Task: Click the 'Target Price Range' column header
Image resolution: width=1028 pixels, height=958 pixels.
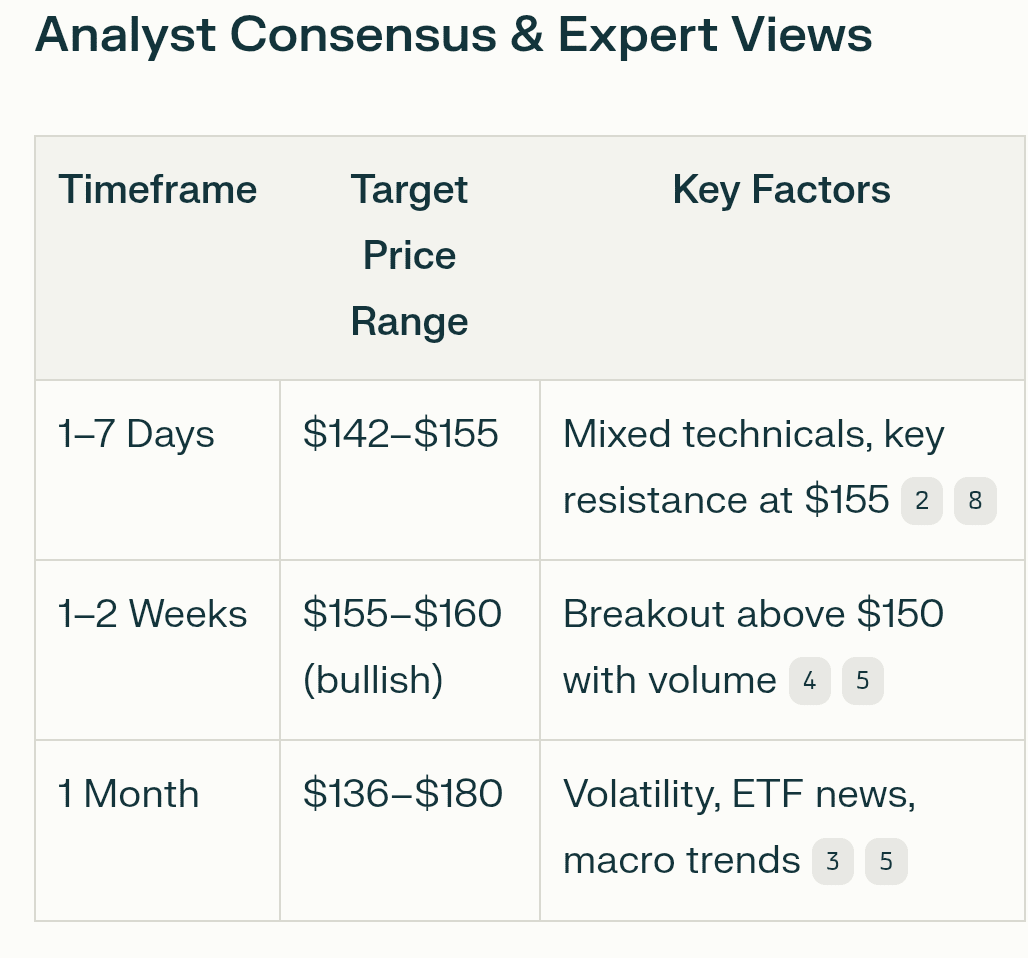Action: click(x=409, y=255)
